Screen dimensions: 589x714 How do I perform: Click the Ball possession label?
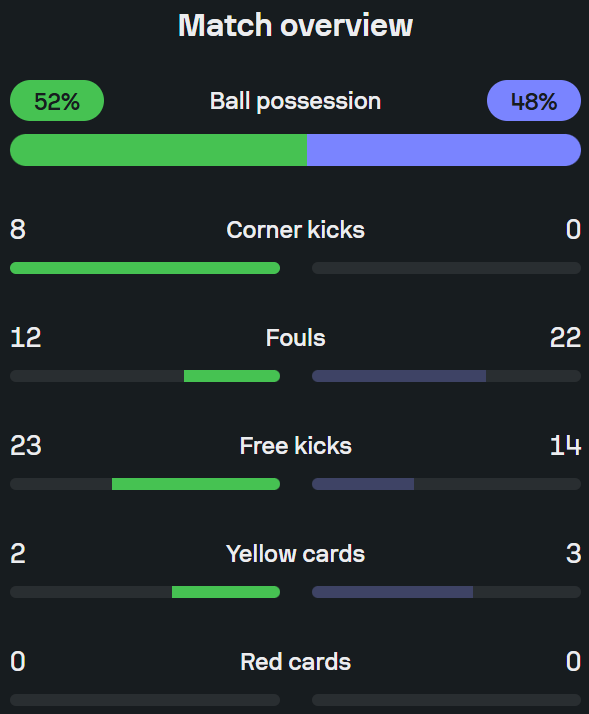point(295,102)
